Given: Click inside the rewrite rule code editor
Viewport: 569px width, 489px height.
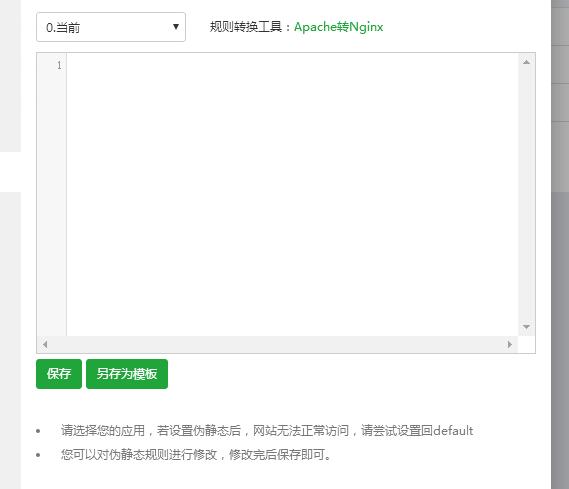Looking at the screenshot, I should [x=292, y=194].
